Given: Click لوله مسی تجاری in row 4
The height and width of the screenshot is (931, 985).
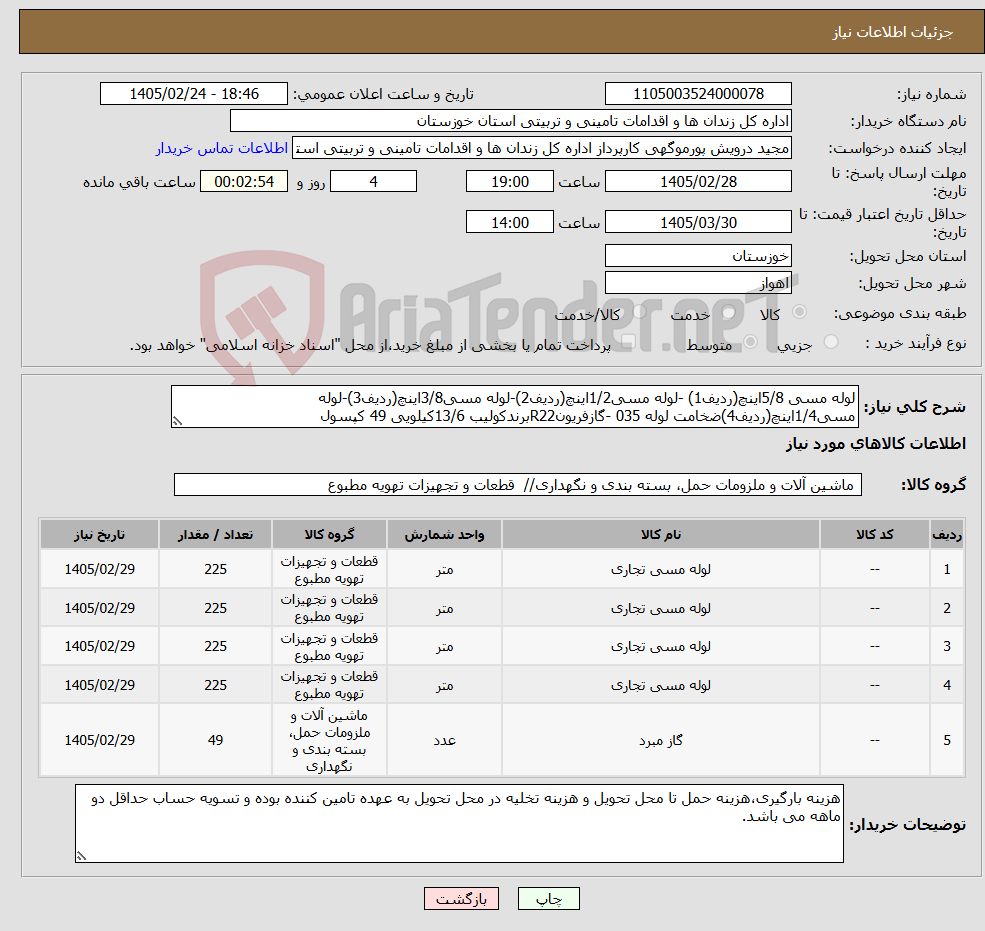Looking at the screenshot, I should tap(661, 685).
